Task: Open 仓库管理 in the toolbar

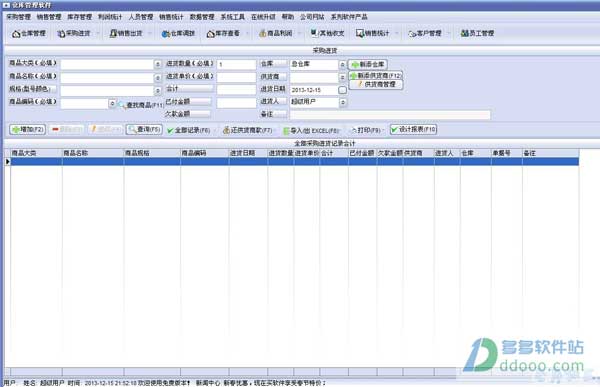Action: click(29, 34)
